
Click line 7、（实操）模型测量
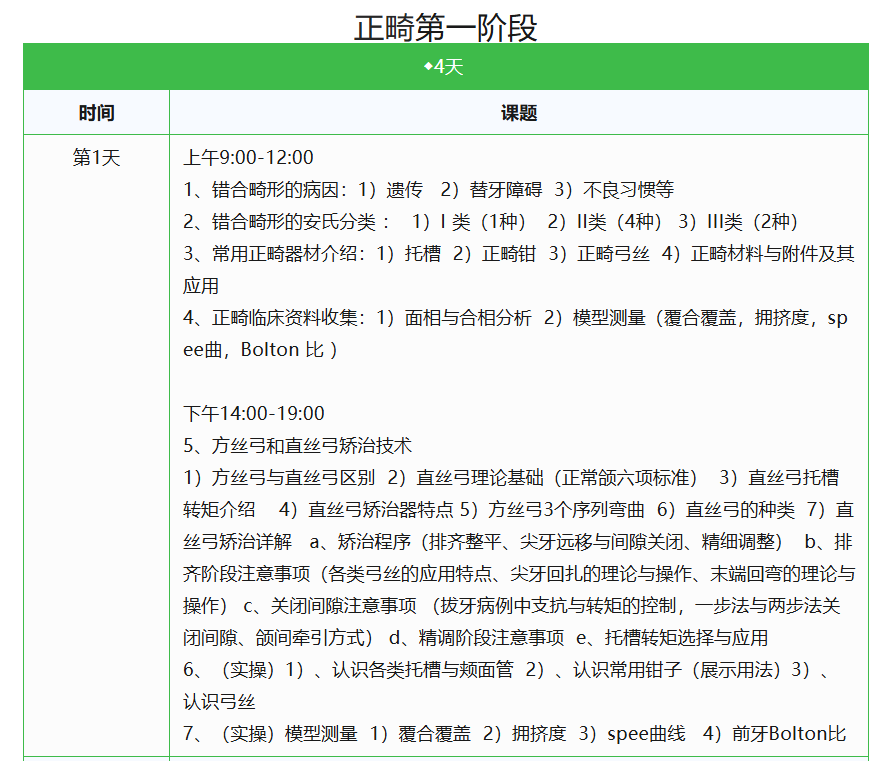(515, 734)
